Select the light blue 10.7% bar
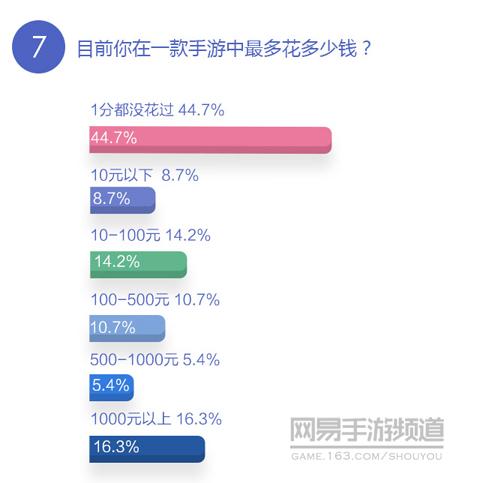This screenshot has height=483, width=480. [x=127, y=328]
